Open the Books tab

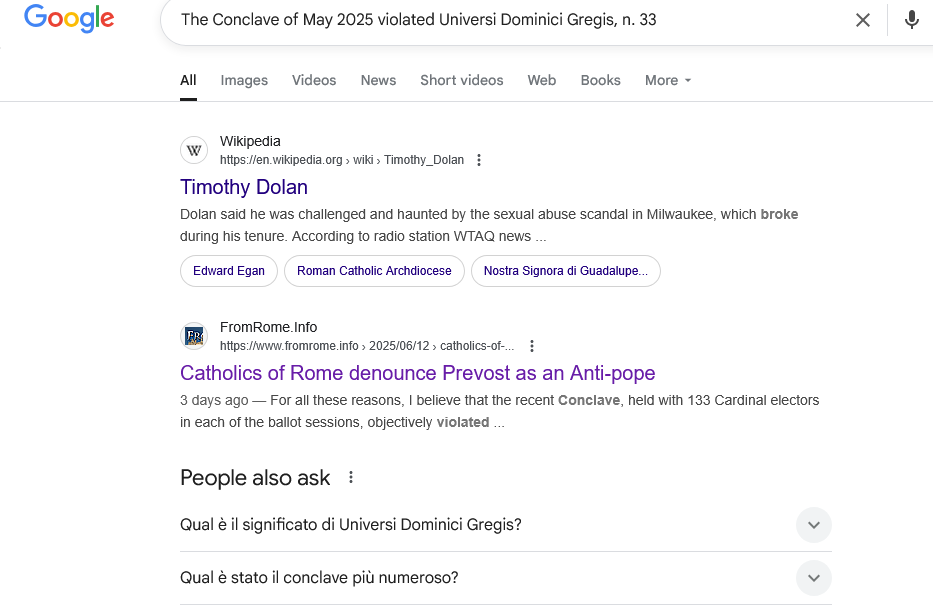click(x=600, y=80)
